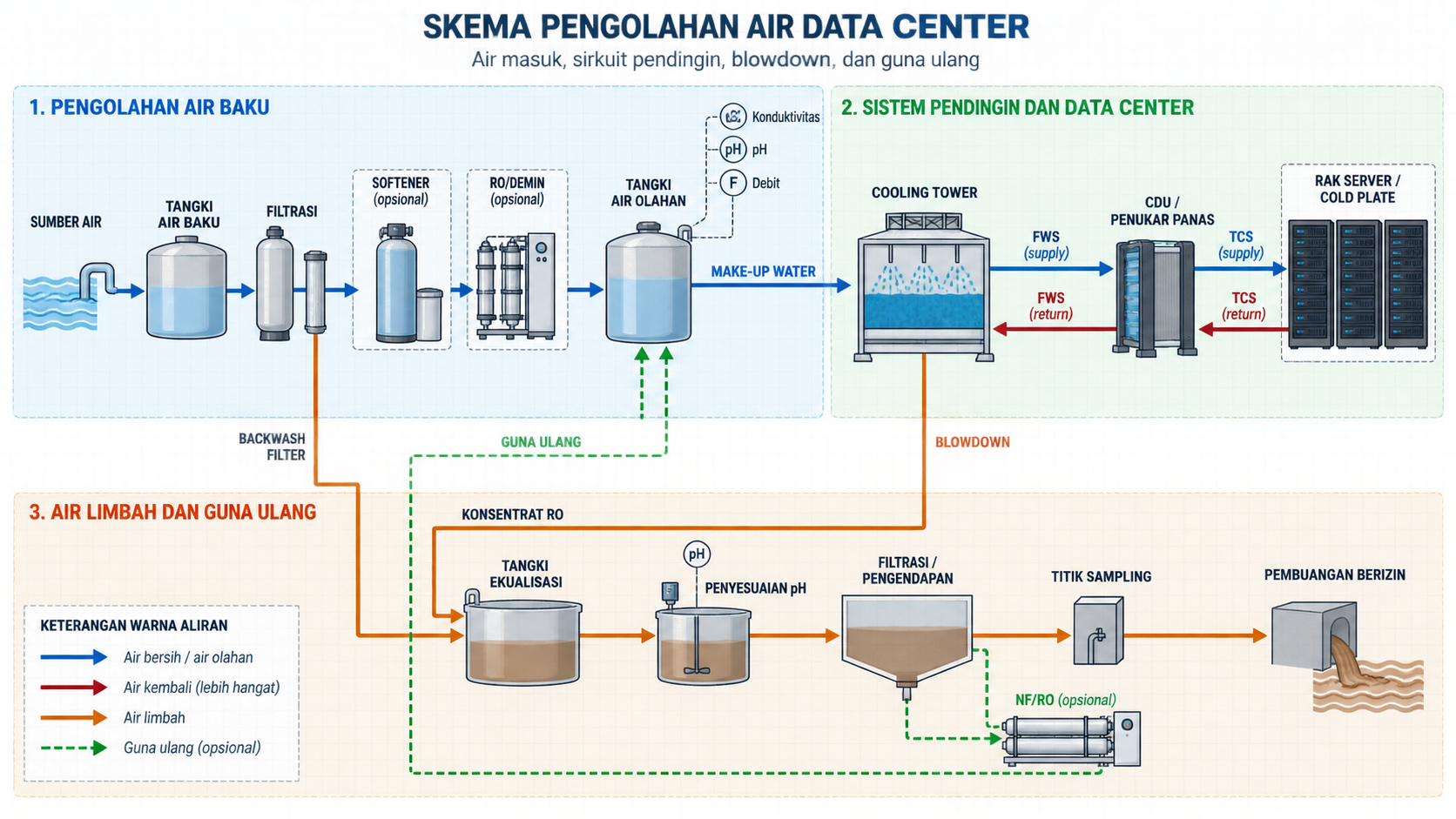The height and width of the screenshot is (819, 1456).
Task: Click the "FWS (return)" label
Action: [1051, 305]
